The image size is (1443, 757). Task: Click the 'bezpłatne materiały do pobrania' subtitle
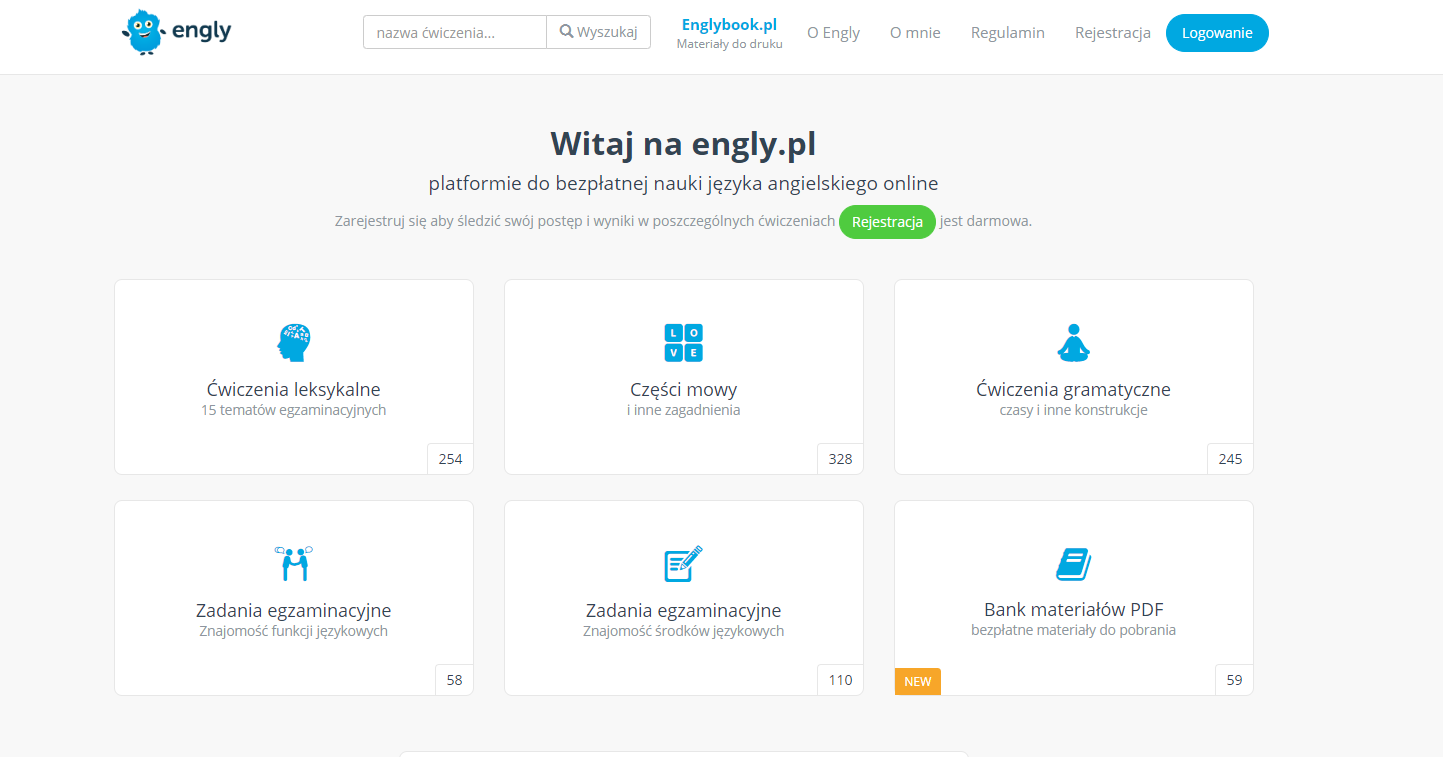click(x=1073, y=630)
